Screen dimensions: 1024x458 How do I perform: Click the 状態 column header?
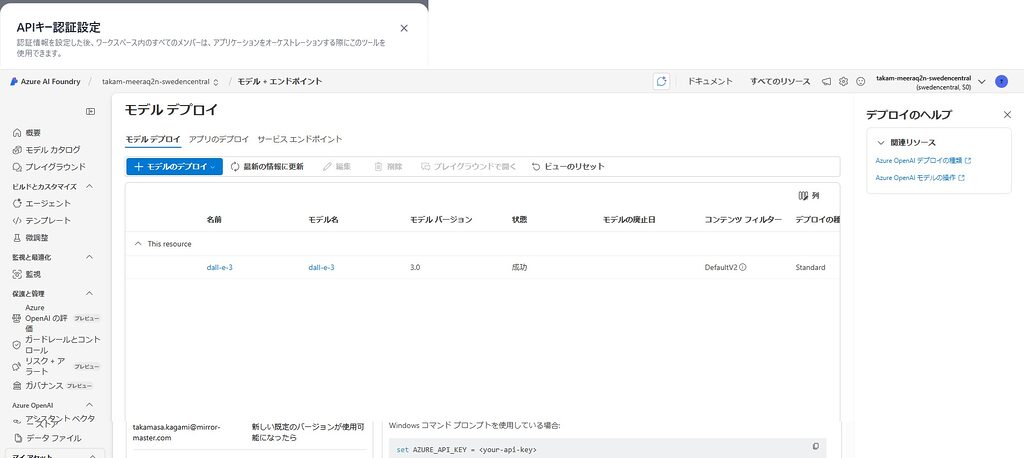[519, 220]
